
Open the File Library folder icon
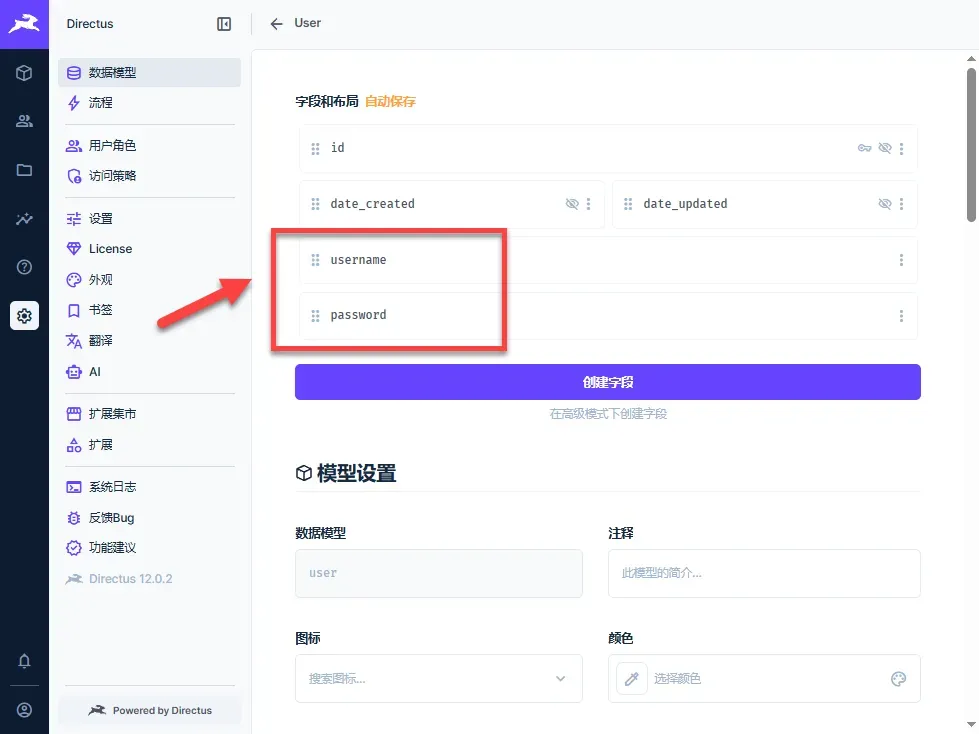coord(24,170)
